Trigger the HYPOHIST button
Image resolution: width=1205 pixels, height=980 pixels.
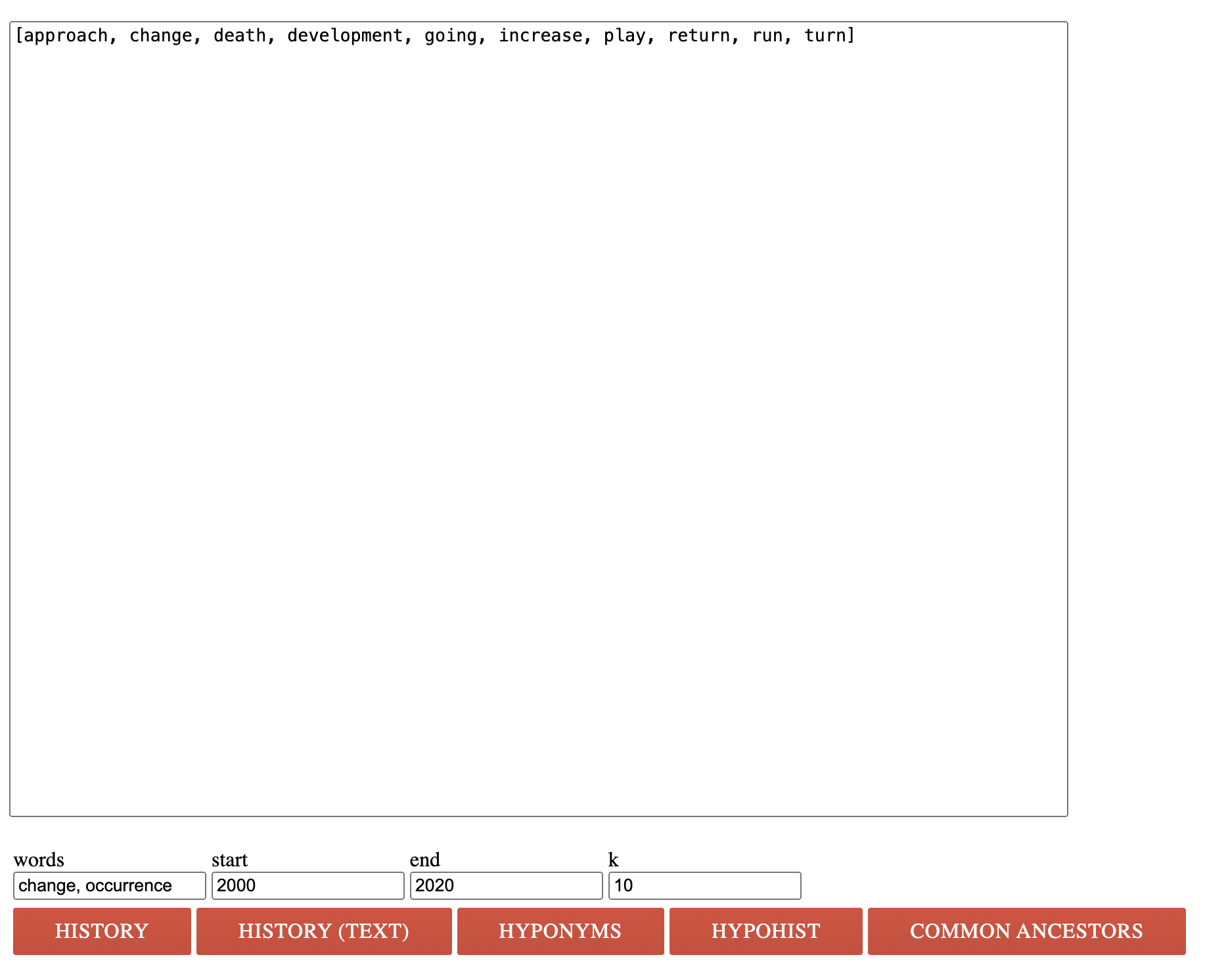[765, 931]
